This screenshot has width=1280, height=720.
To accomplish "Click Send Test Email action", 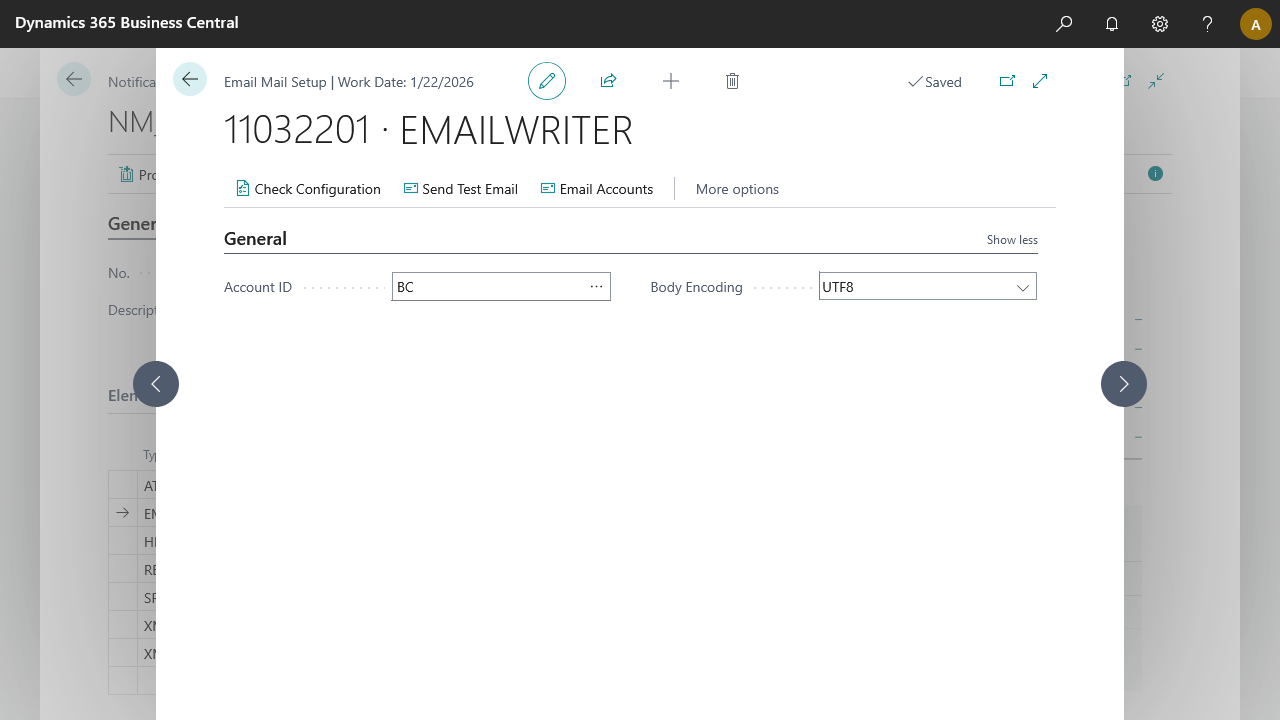I will (x=461, y=189).
